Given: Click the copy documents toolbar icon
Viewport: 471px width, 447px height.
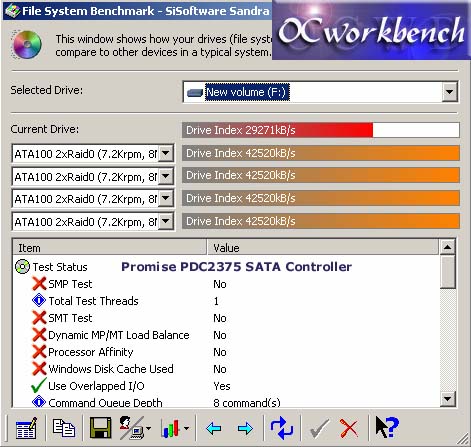Looking at the screenshot, I should click(63, 428).
